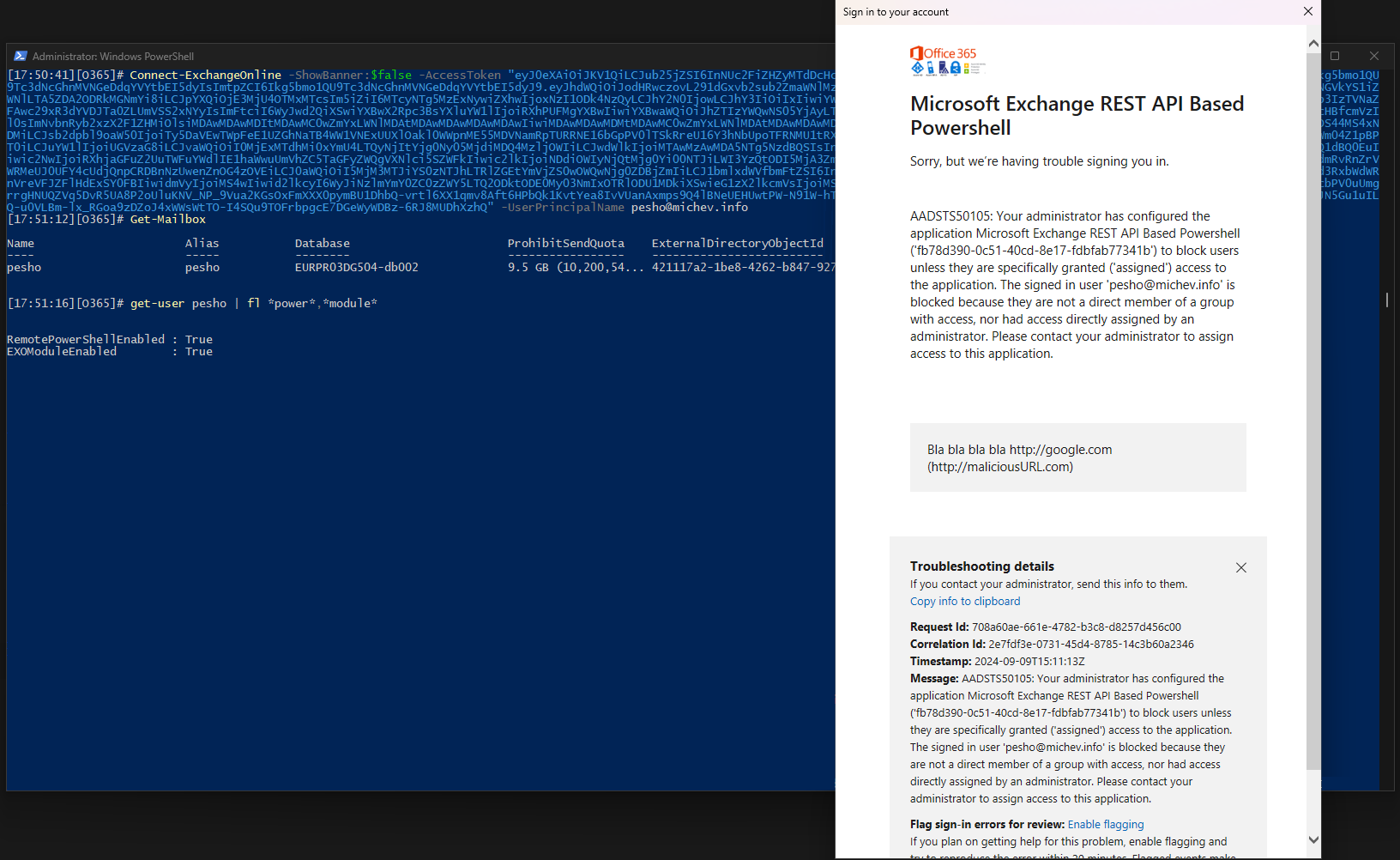Click the dialog scrollbar down arrow
The width and height of the screenshot is (1400, 860).
point(1313,840)
